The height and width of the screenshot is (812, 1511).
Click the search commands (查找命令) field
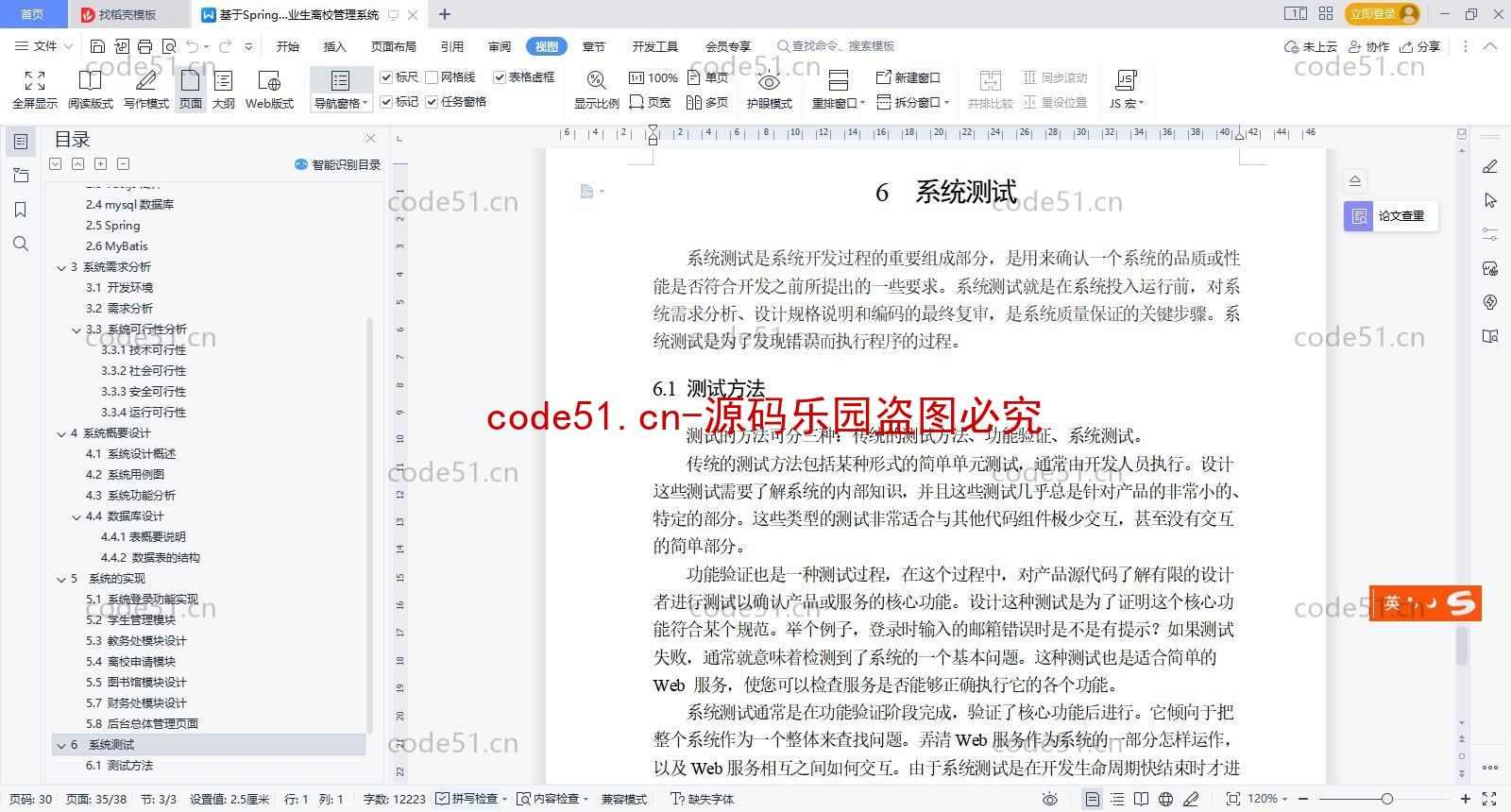point(836,46)
